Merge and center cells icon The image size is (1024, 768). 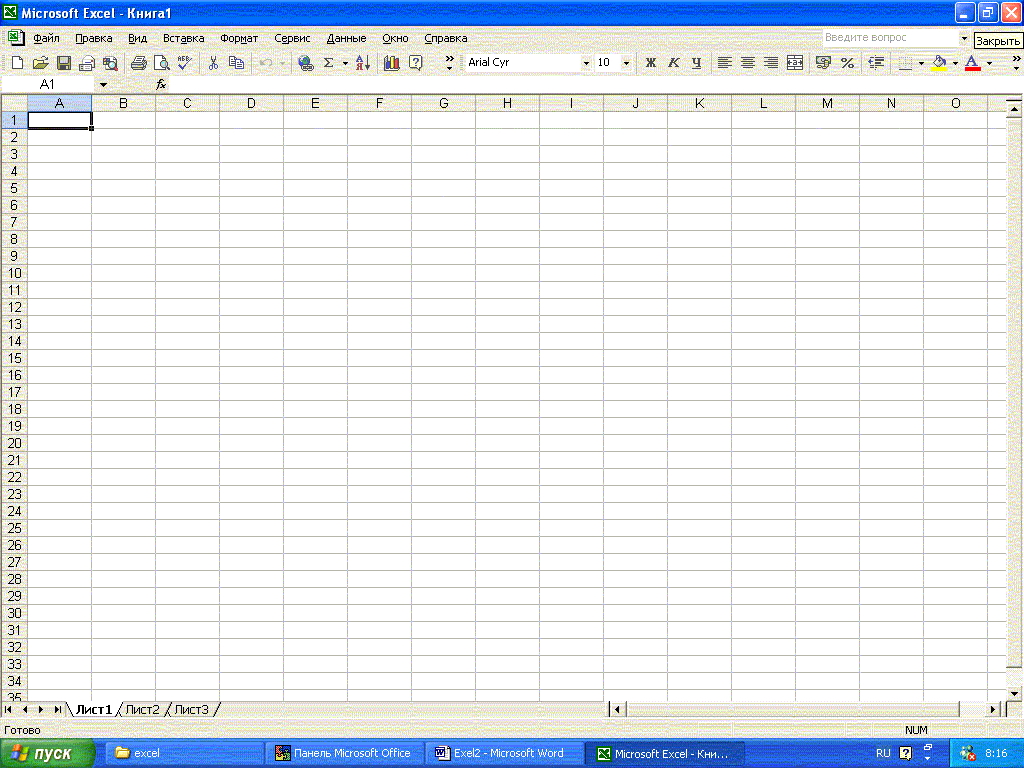tap(795, 63)
